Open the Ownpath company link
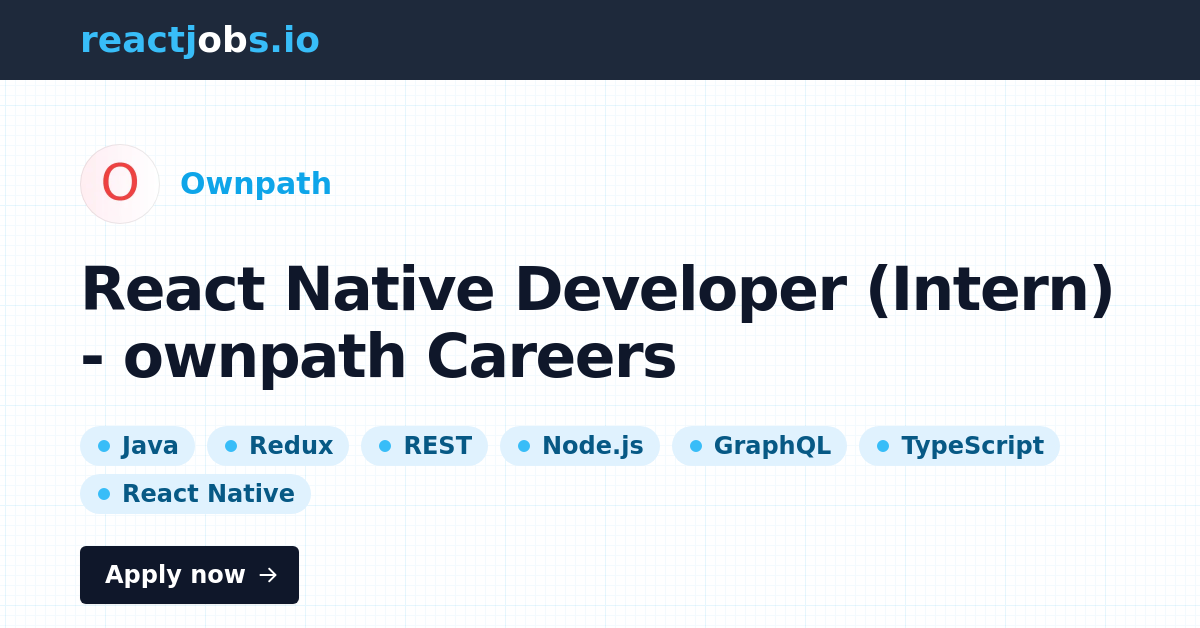 click(256, 183)
